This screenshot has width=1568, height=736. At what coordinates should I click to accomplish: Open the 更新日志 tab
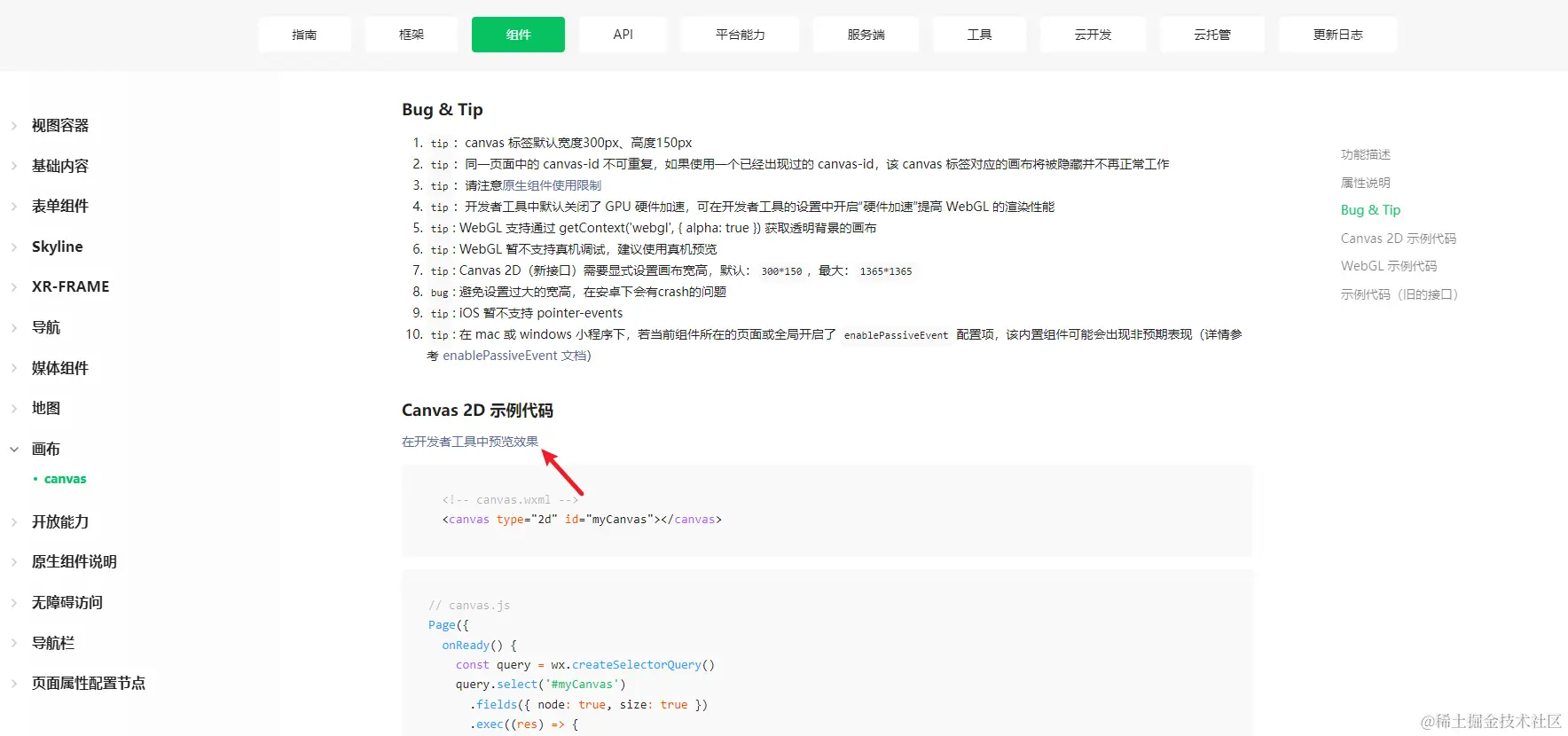point(1338,35)
